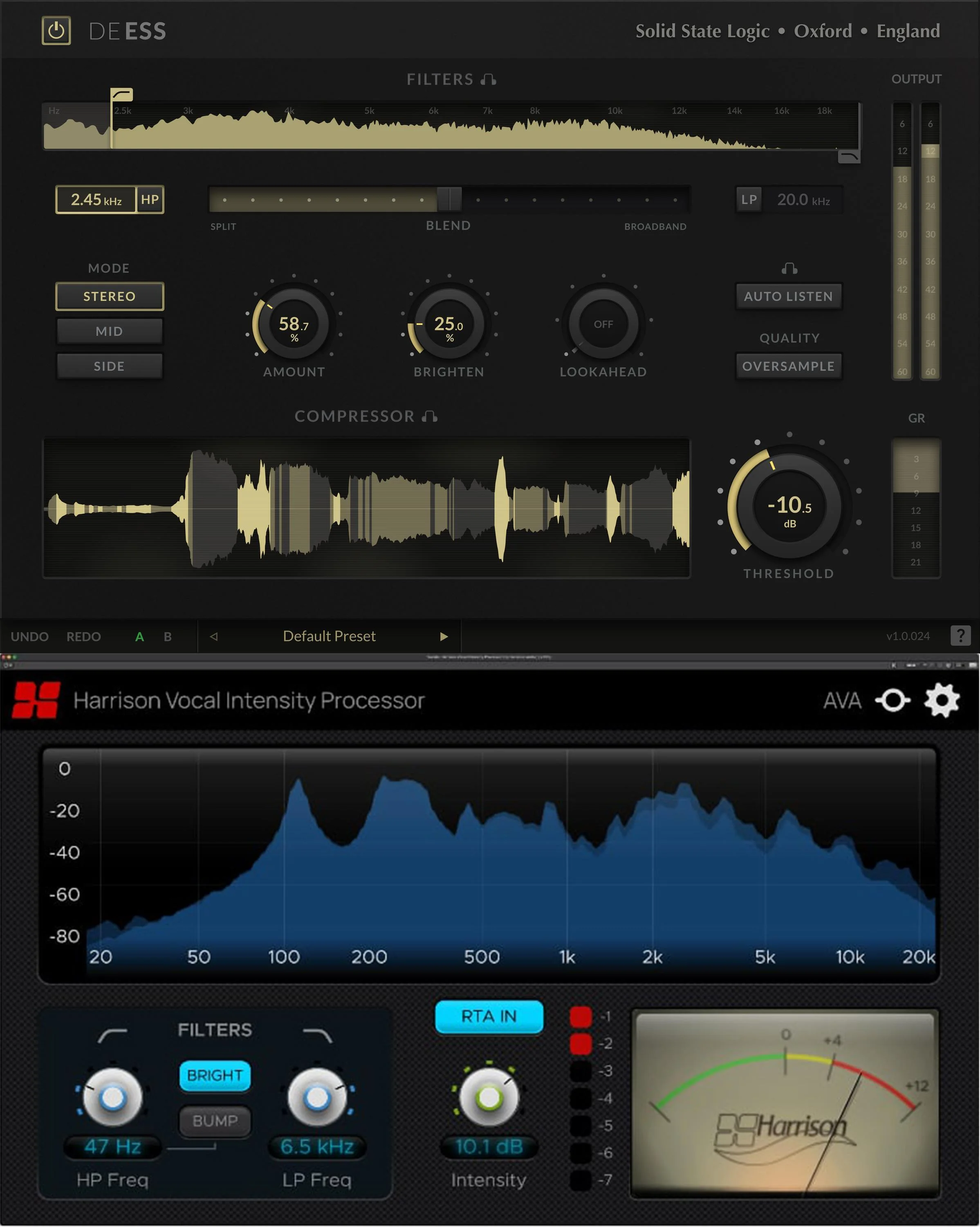Screen dimensions: 980x1227
Task: Click the high-pass curve icon in Harrison Filters
Action: pyautogui.click(x=112, y=1035)
